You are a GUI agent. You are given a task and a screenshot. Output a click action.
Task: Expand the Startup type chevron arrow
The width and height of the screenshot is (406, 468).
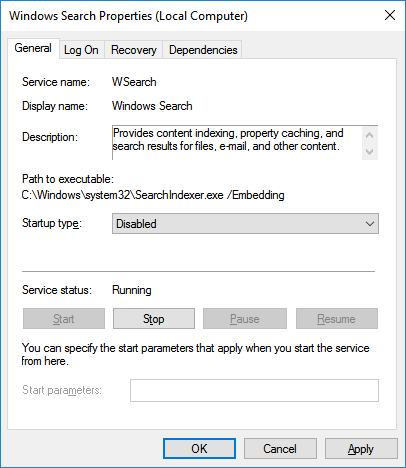coord(370,224)
